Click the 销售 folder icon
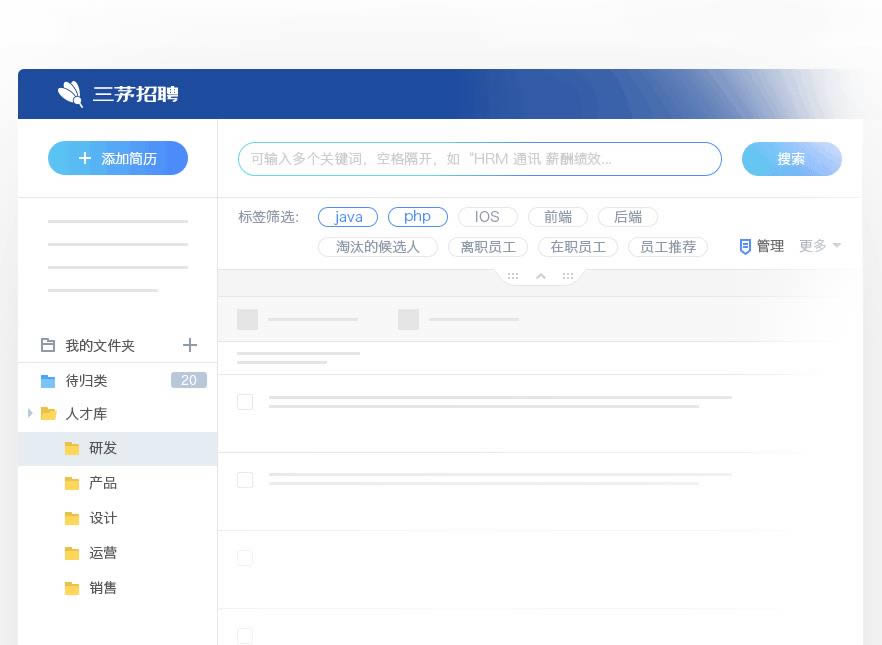882x645 pixels. [x=72, y=588]
